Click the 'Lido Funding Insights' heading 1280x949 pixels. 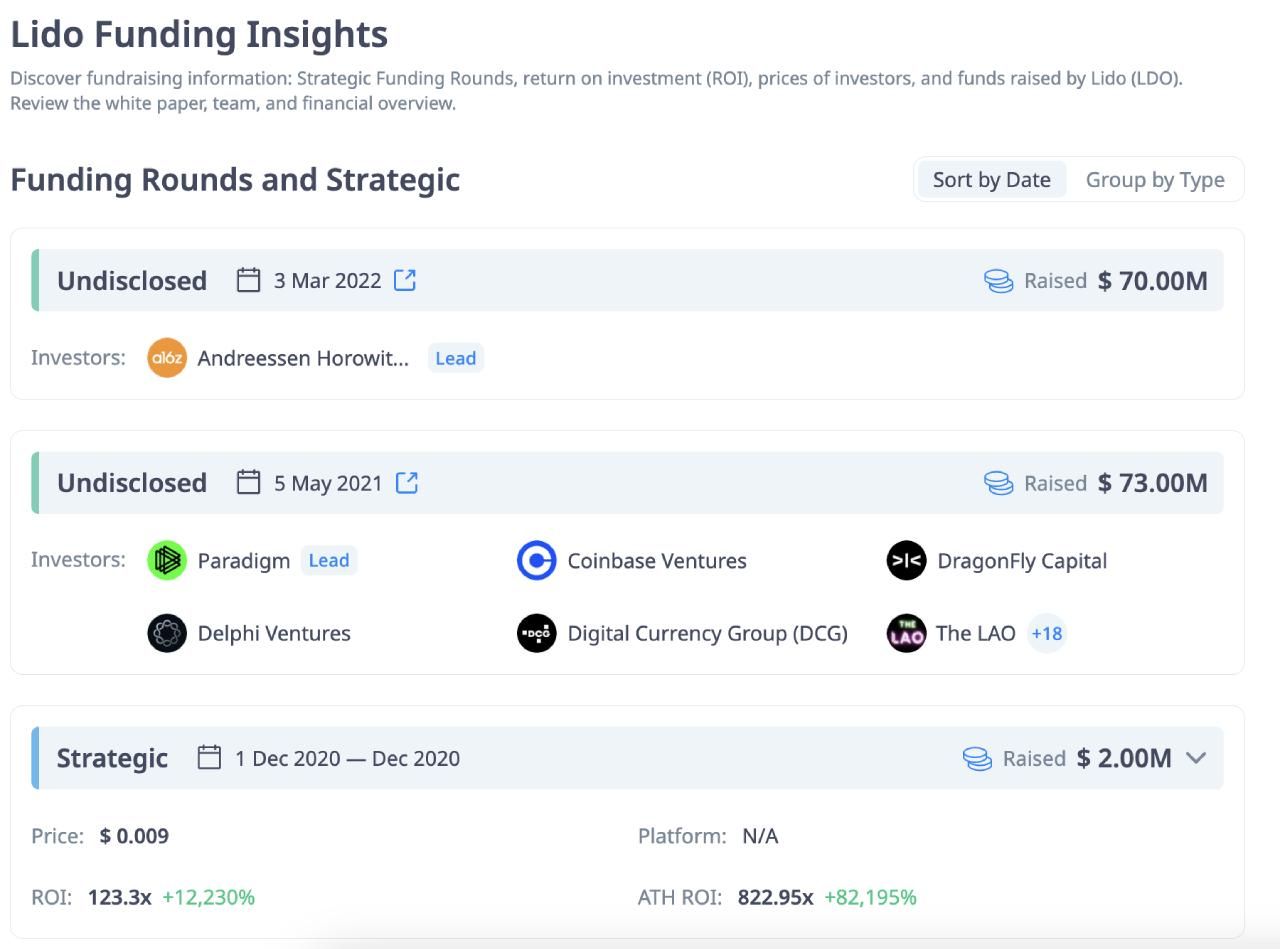[x=199, y=35]
